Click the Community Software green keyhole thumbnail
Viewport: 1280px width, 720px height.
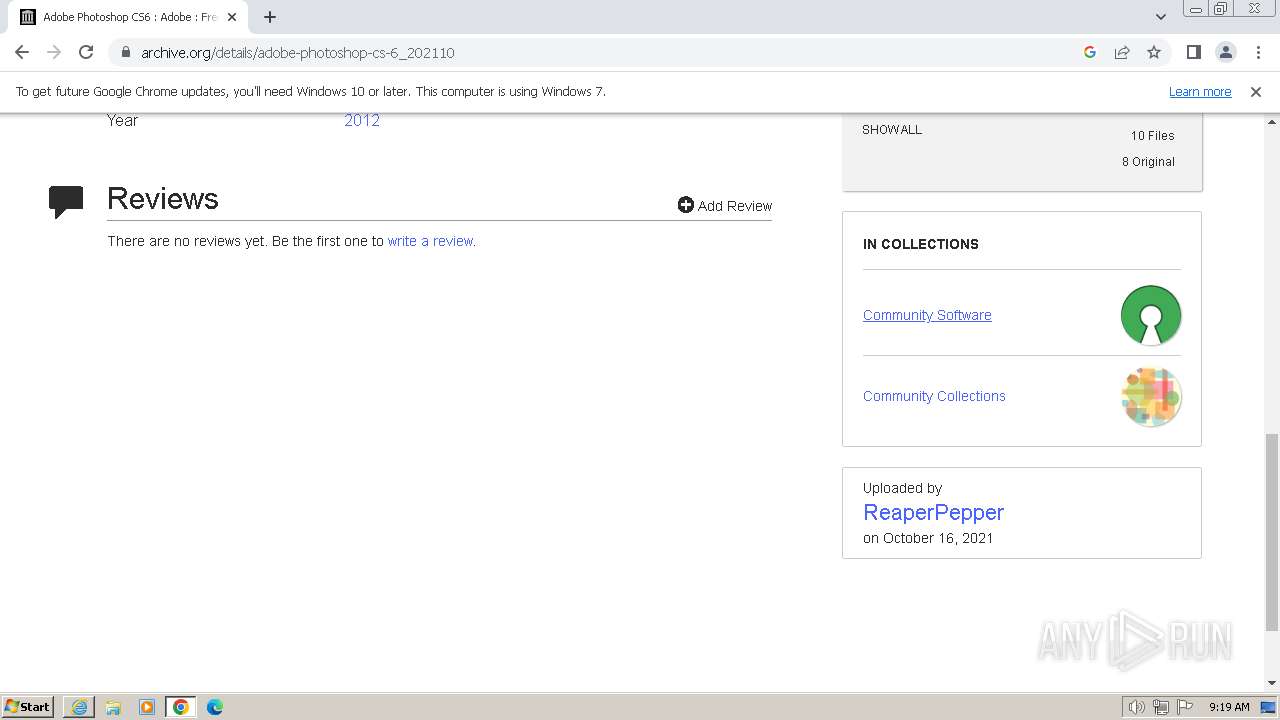1151,315
